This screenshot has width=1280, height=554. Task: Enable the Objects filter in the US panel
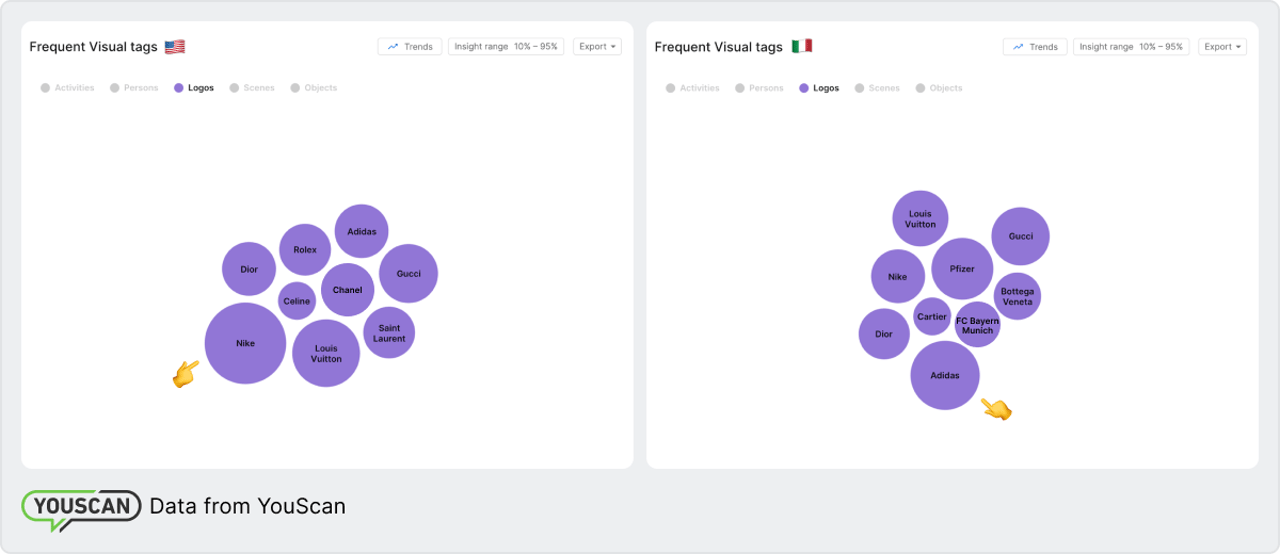314,88
